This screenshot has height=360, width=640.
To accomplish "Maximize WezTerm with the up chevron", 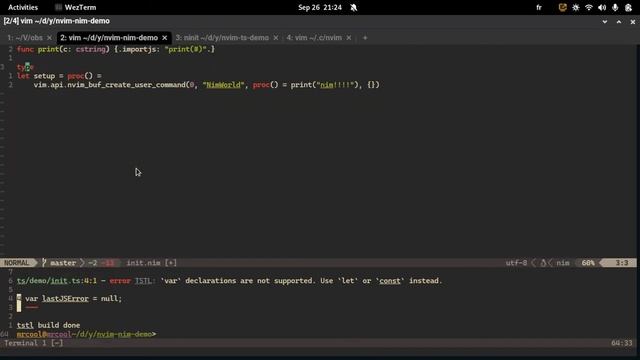I will (619, 22).
